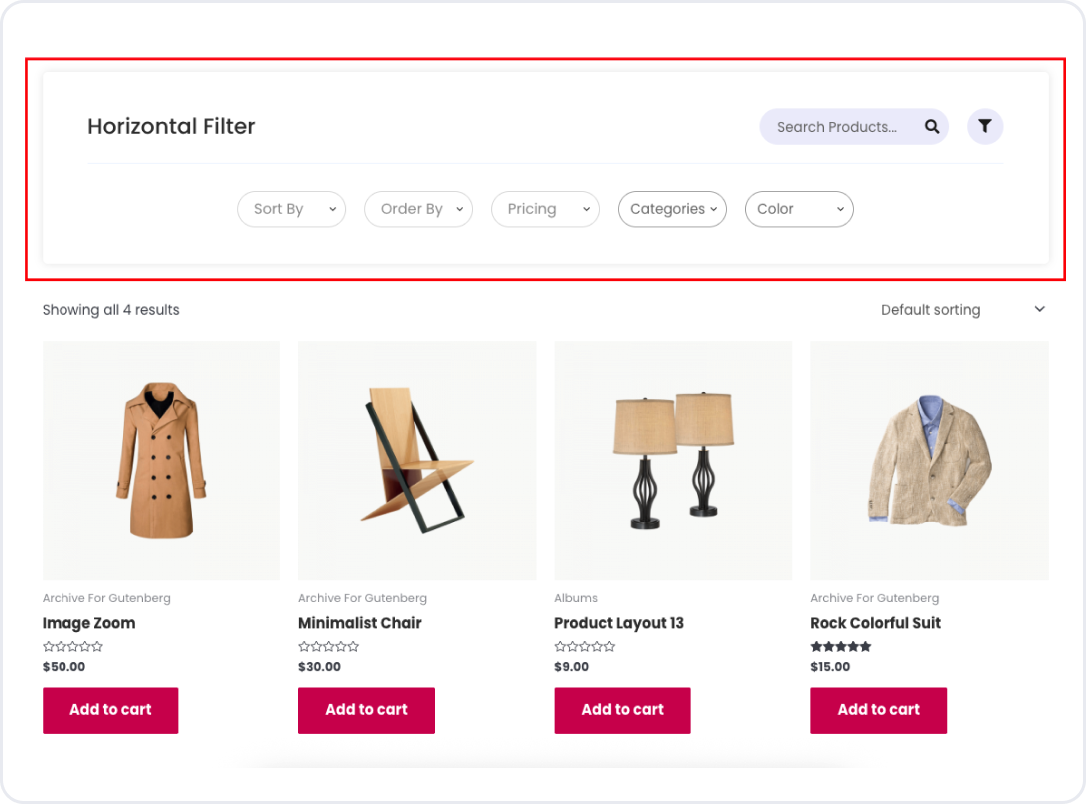Add Rock Colorful Suit to cart

[878, 710]
